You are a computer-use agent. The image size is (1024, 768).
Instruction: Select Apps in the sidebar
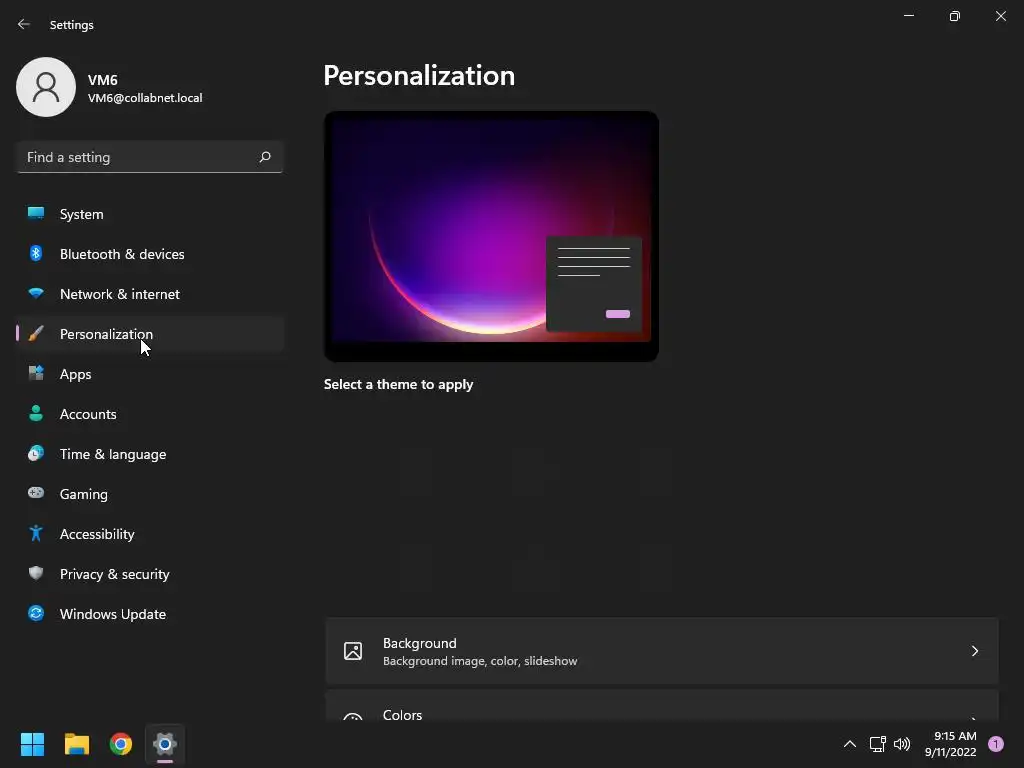point(150,374)
